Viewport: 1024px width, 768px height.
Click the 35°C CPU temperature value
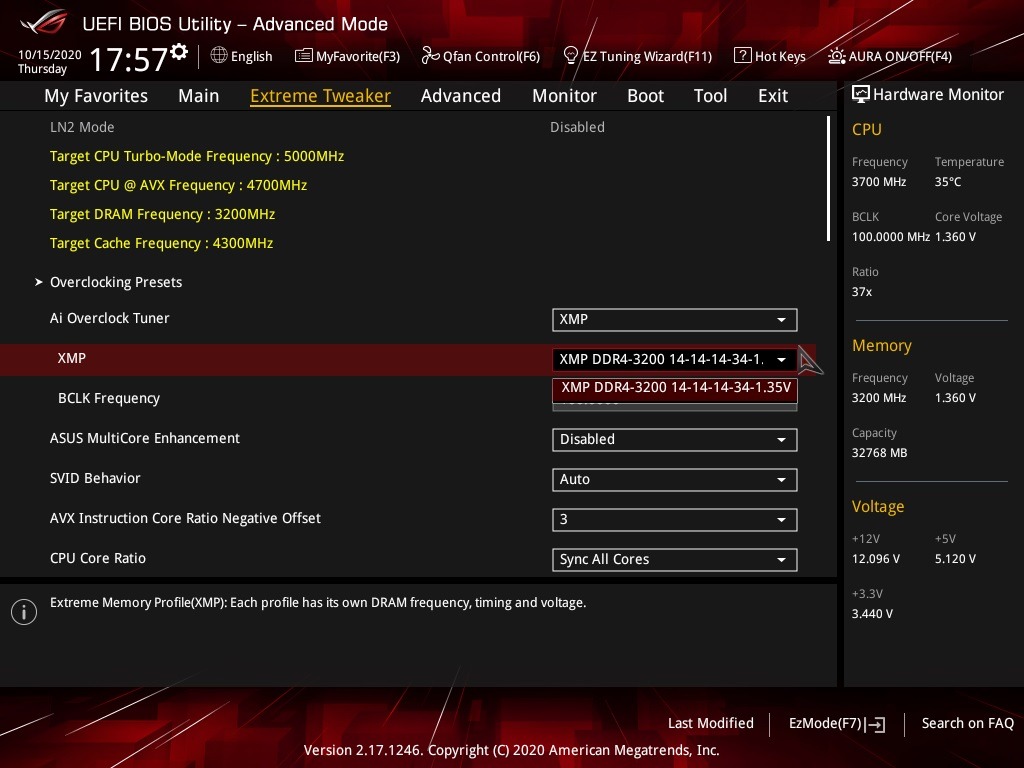pyautogui.click(x=948, y=182)
